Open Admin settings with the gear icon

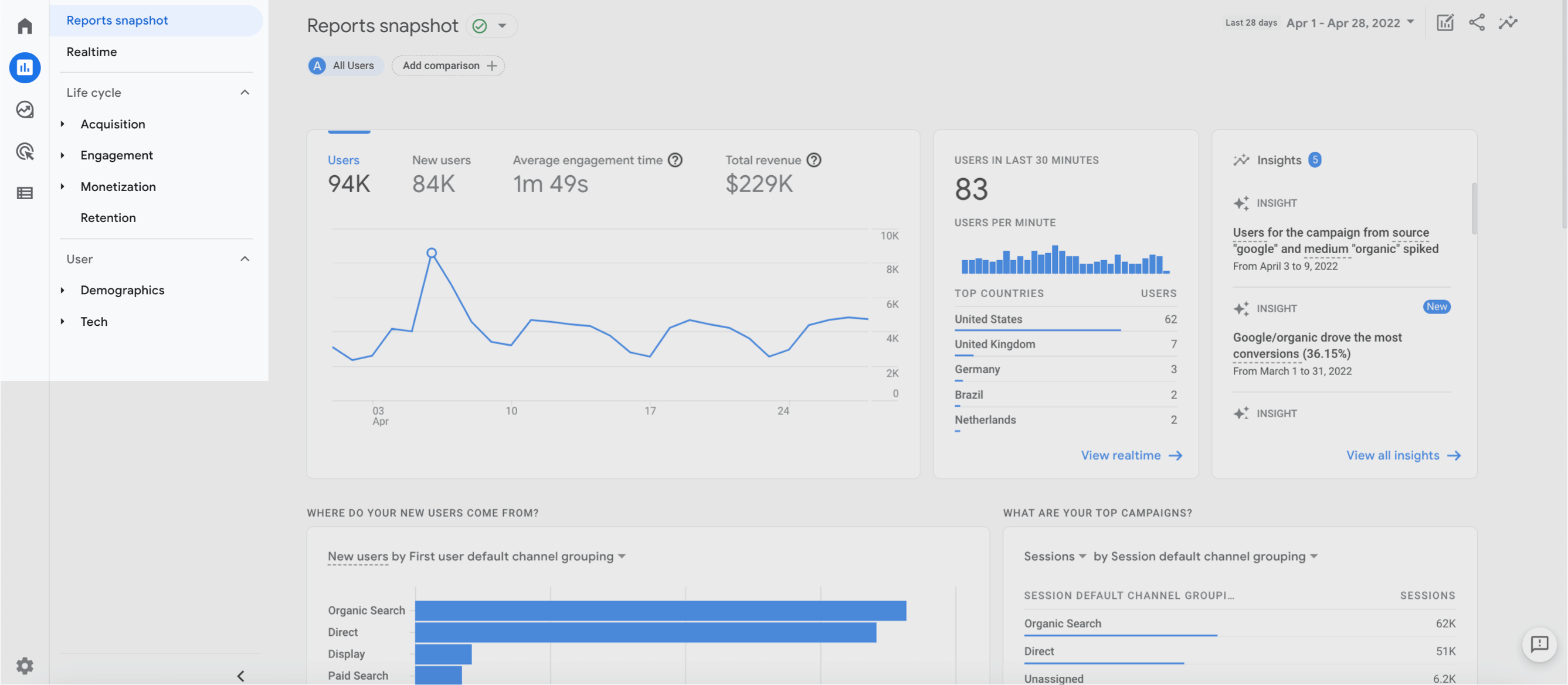pyautogui.click(x=25, y=666)
